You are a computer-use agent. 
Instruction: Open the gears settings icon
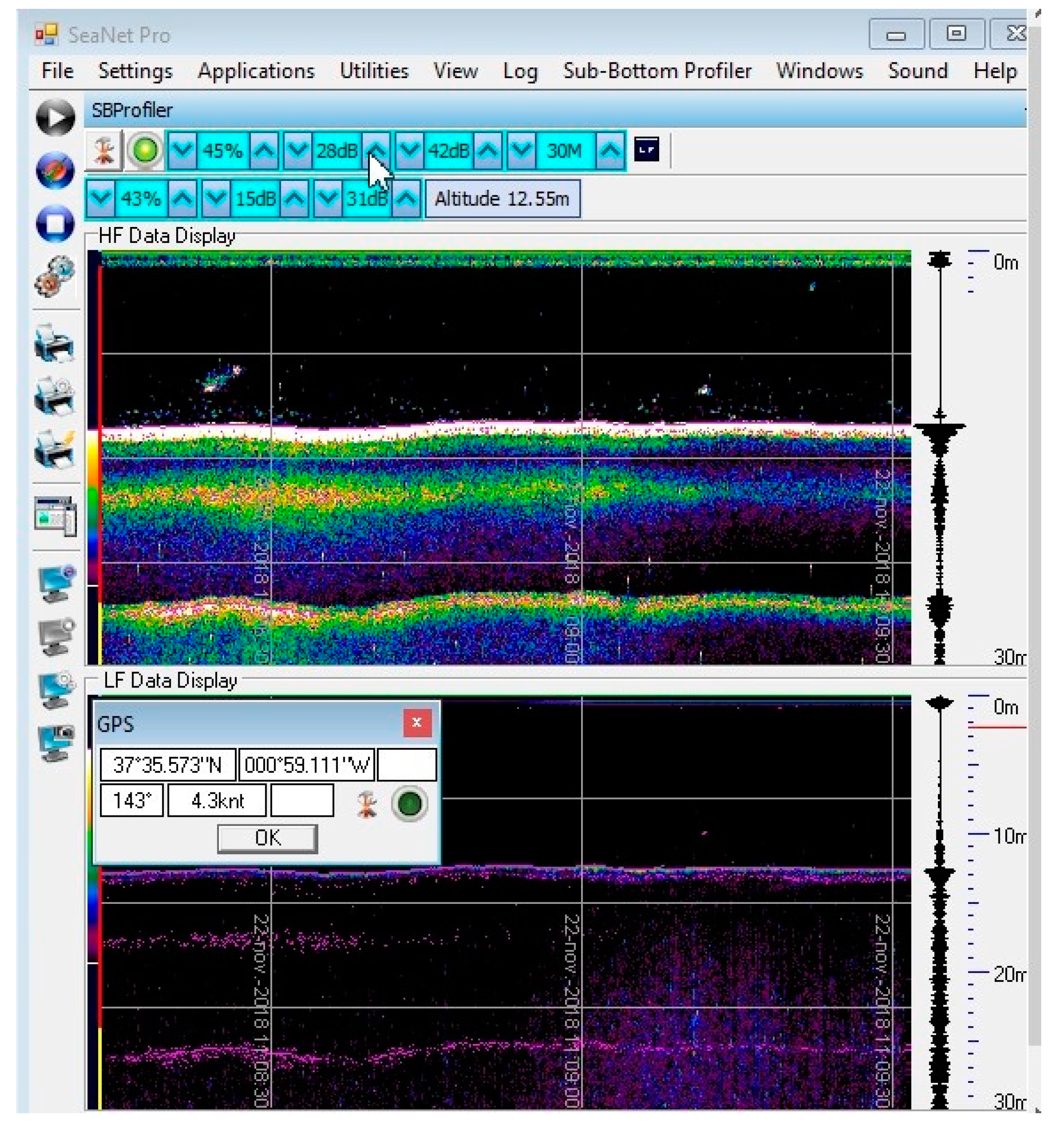click(x=54, y=277)
